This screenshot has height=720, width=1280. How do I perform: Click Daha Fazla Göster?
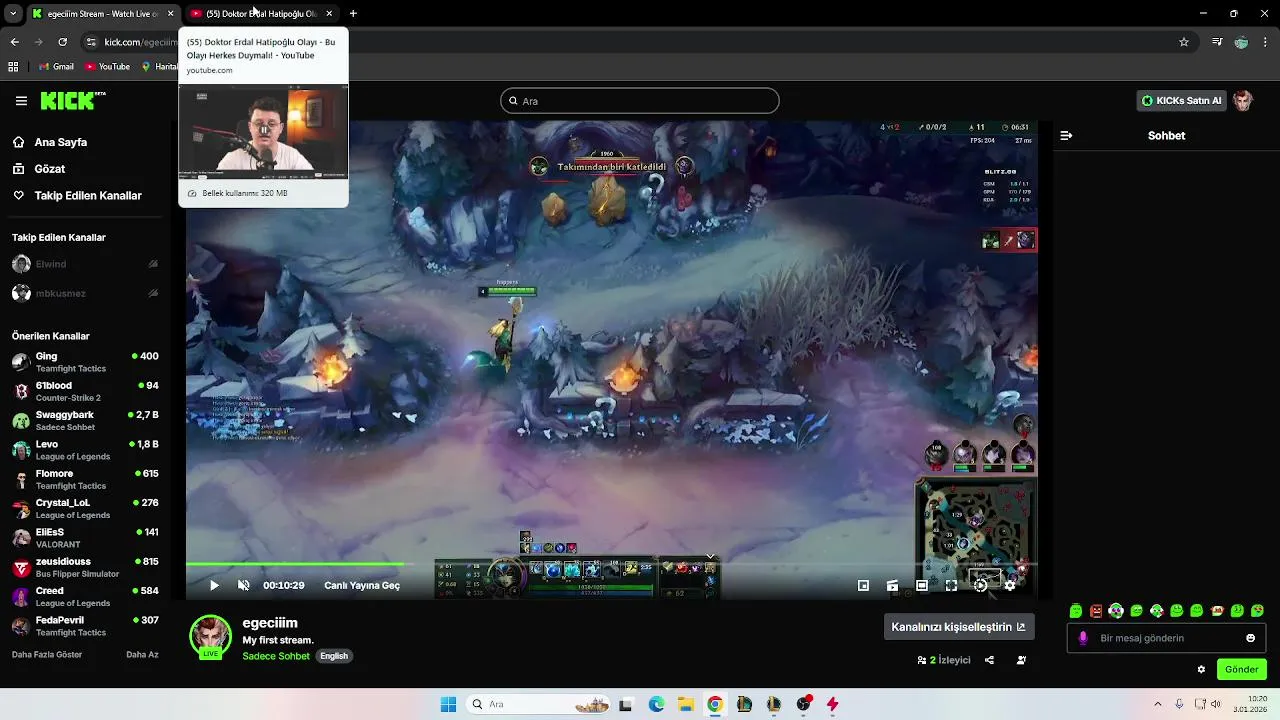pyautogui.click(x=47, y=654)
